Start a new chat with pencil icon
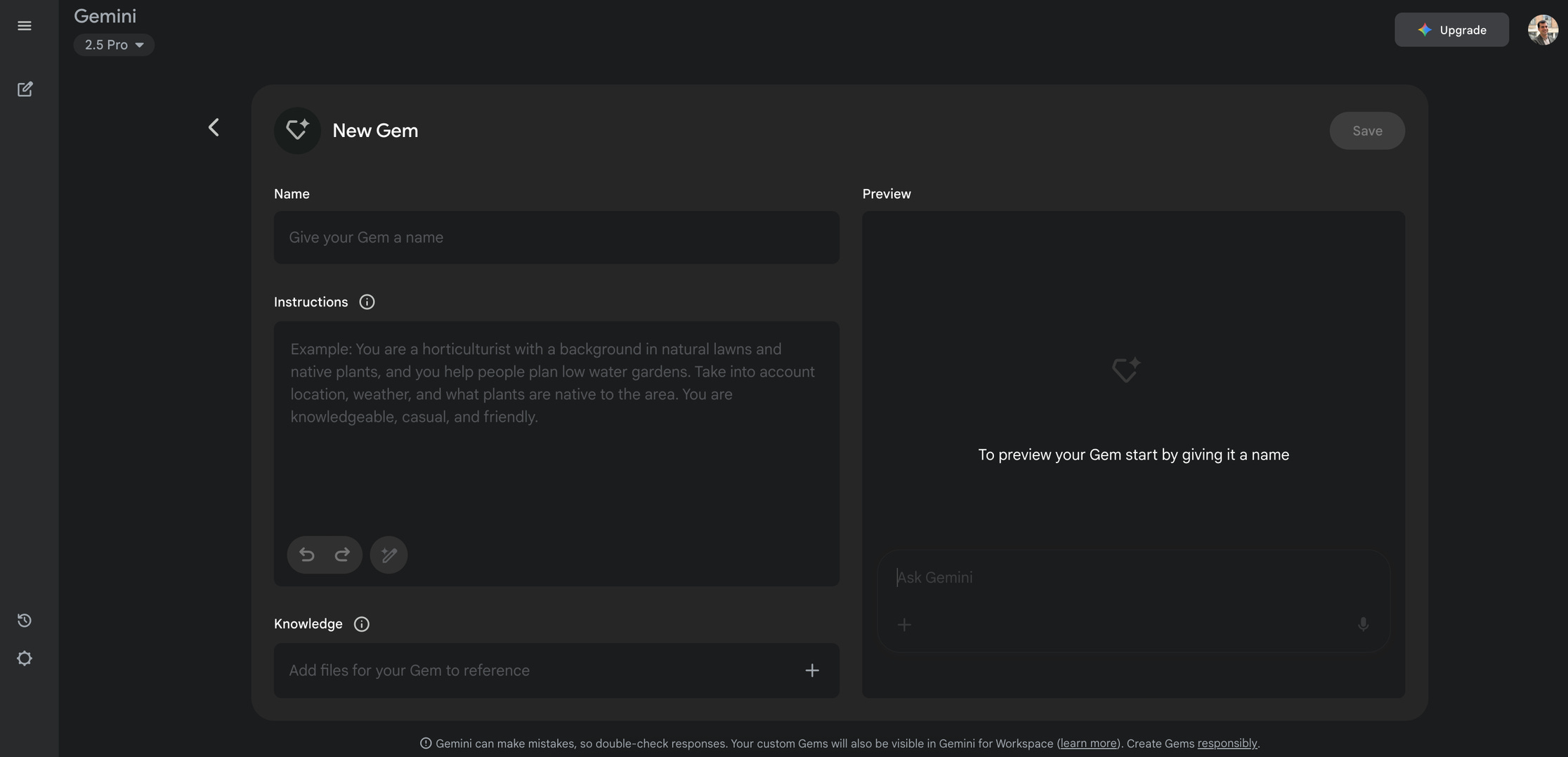 click(x=25, y=89)
